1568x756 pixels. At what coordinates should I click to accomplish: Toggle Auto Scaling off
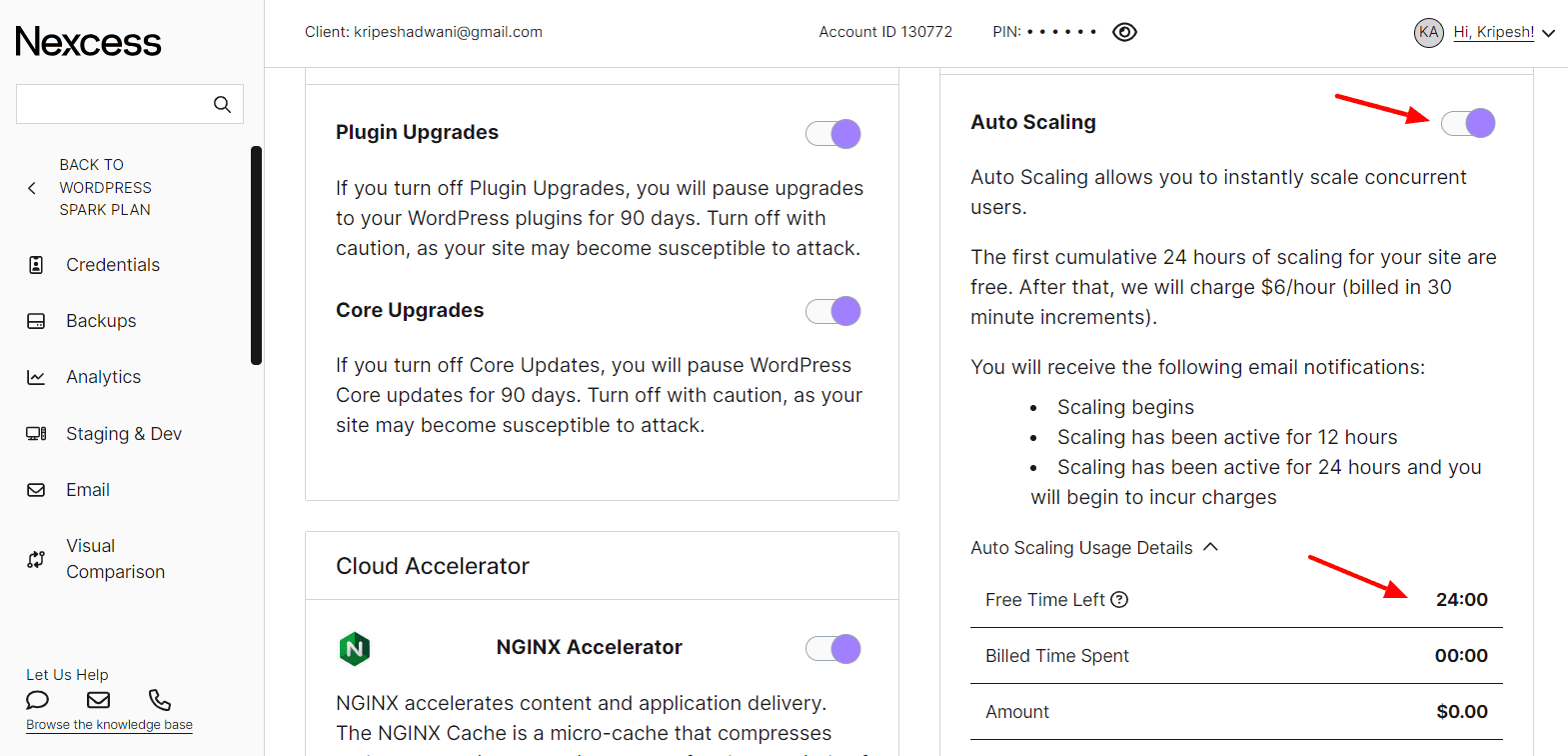pos(1468,123)
